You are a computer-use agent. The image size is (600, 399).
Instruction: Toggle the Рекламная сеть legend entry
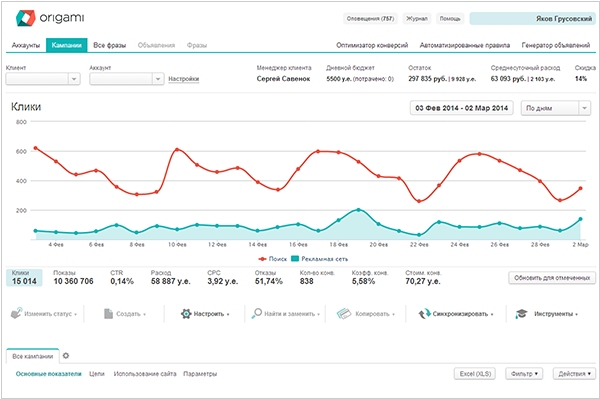(320, 259)
